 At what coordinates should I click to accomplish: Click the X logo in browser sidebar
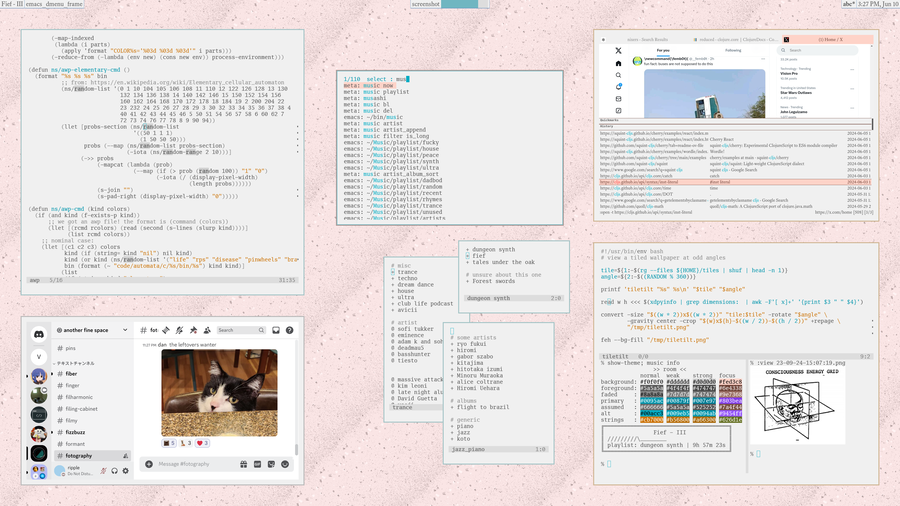(618, 50)
